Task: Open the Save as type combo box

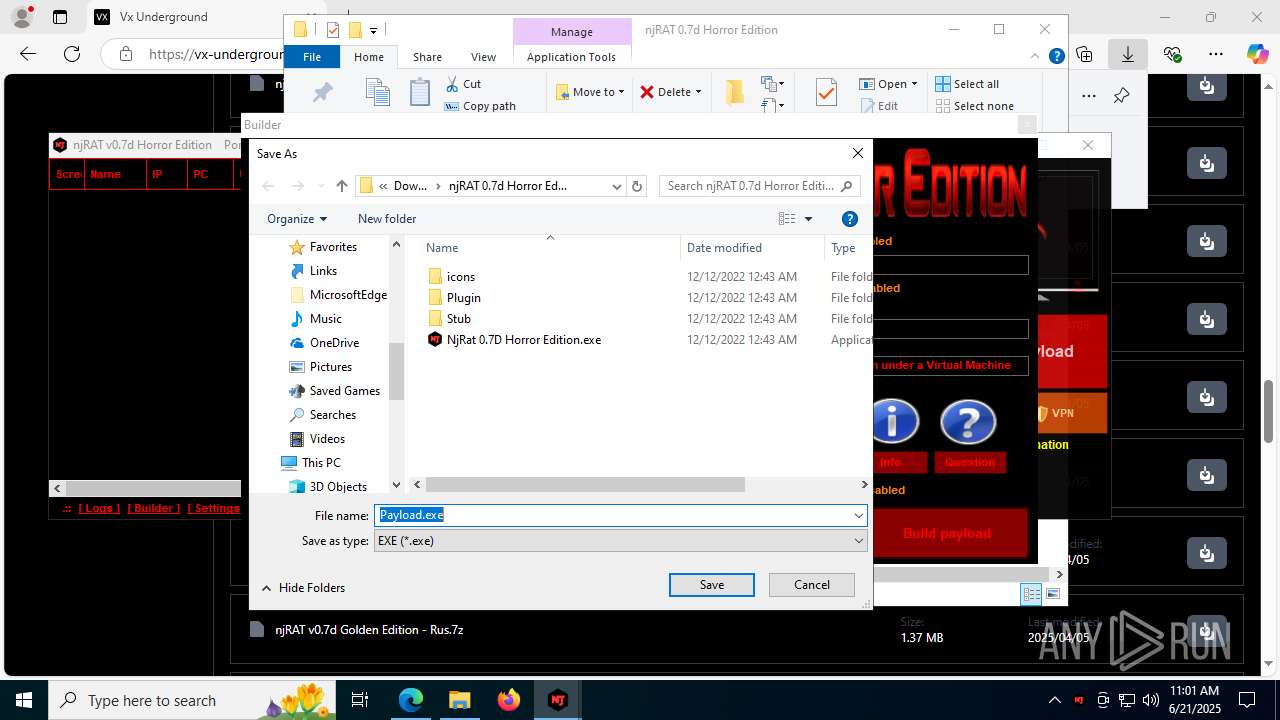Action: click(620, 541)
